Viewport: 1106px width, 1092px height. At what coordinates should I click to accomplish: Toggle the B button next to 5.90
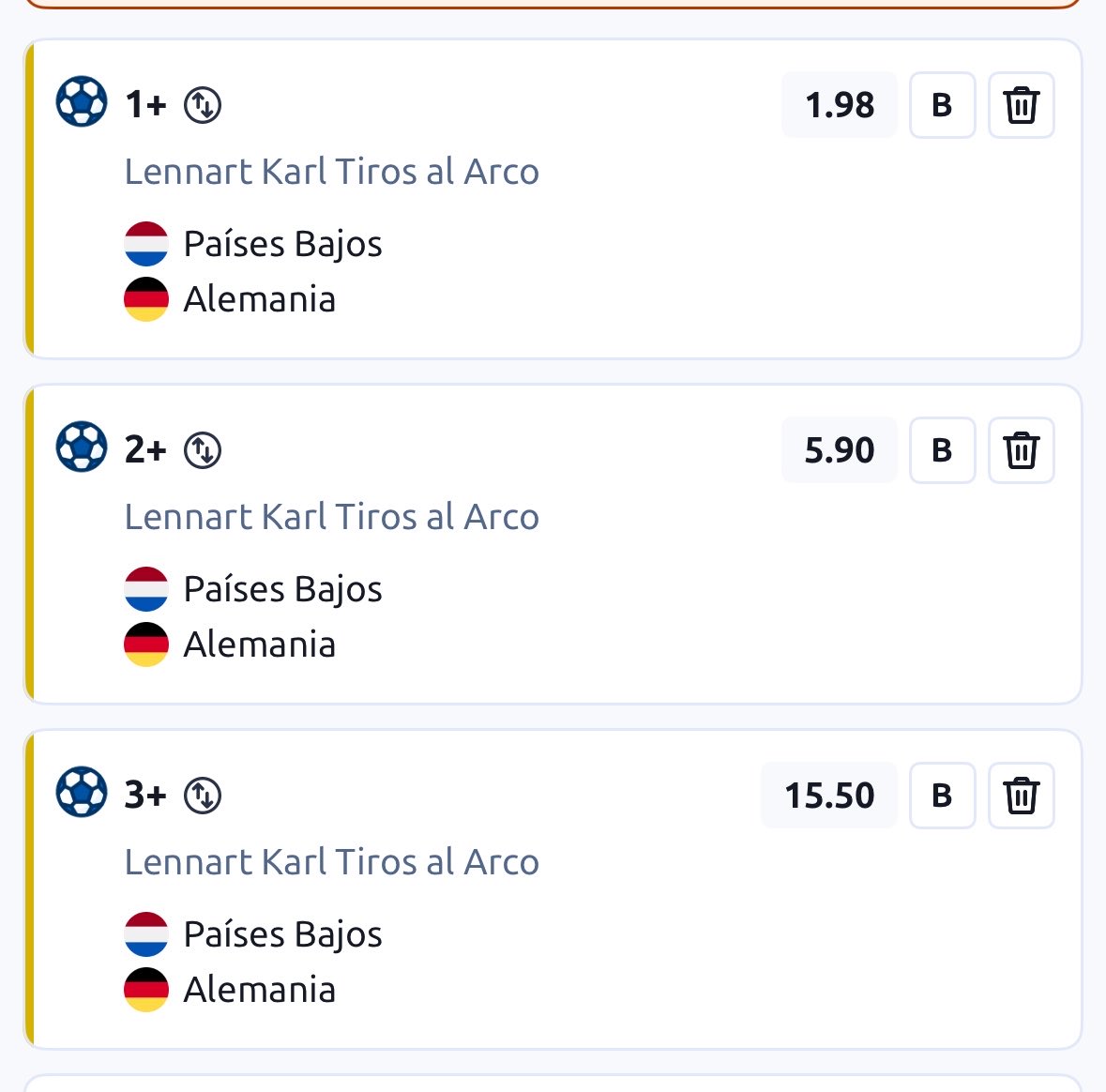[x=943, y=450]
